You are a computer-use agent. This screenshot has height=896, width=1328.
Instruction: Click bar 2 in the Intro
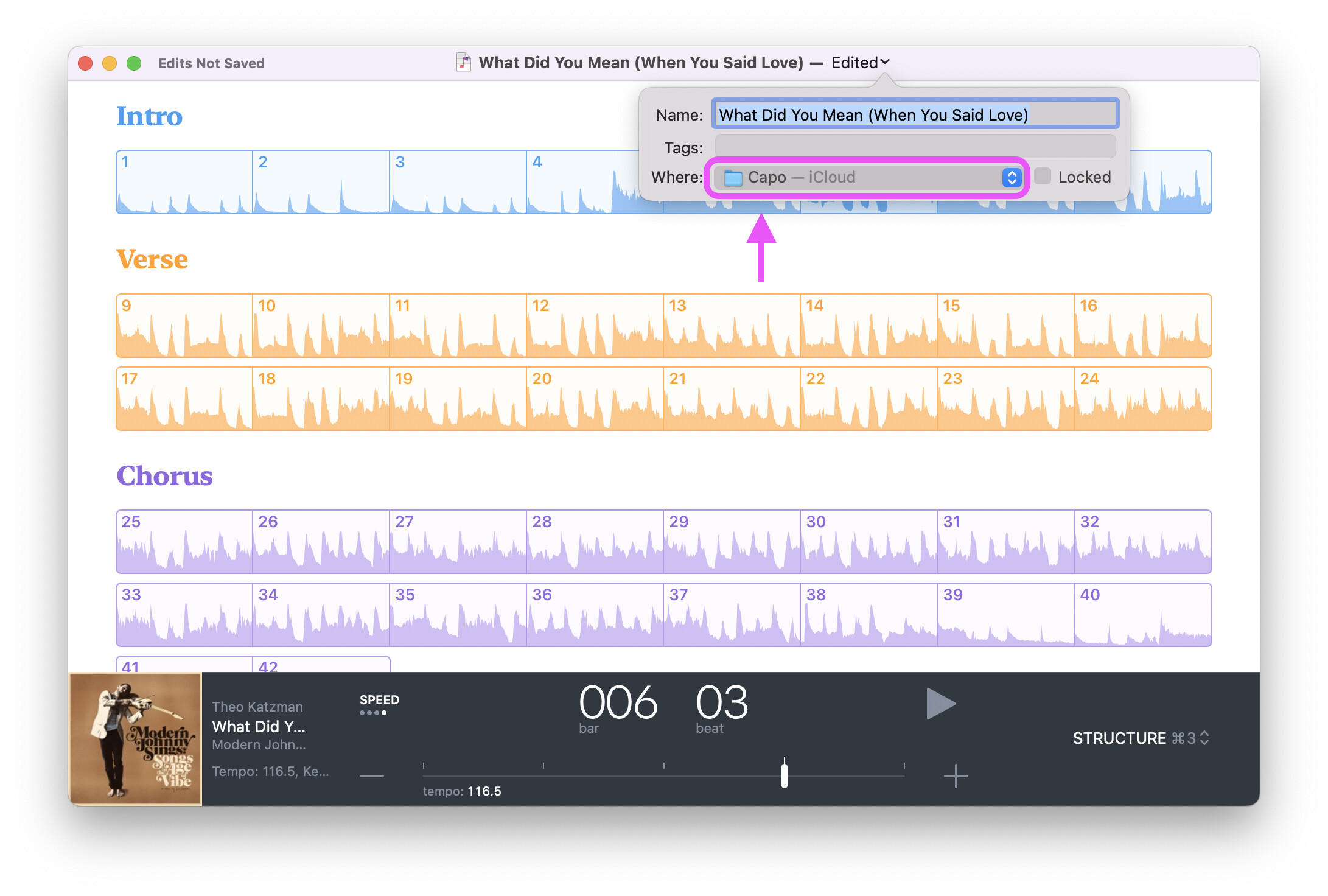pyautogui.click(x=321, y=182)
